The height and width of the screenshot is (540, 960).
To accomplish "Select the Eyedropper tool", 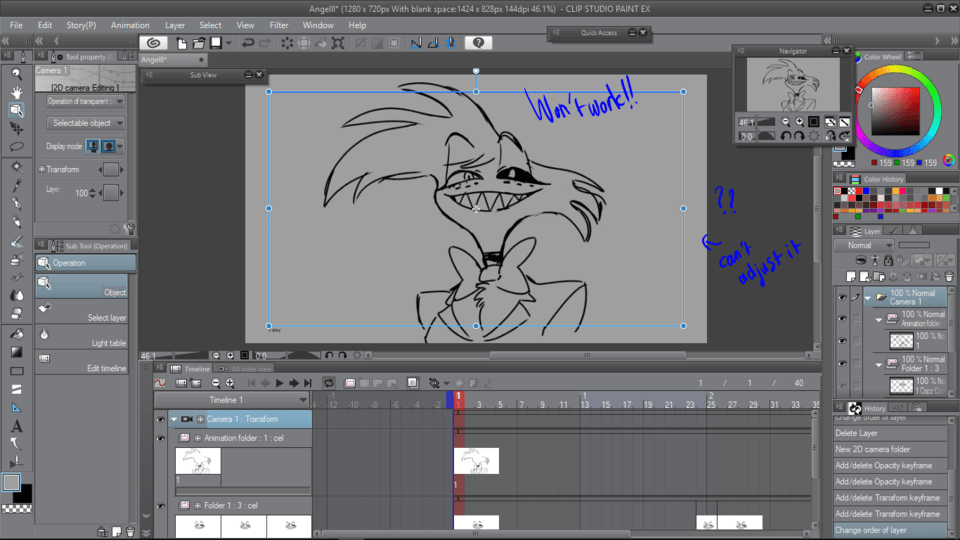I will click(x=17, y=185).
